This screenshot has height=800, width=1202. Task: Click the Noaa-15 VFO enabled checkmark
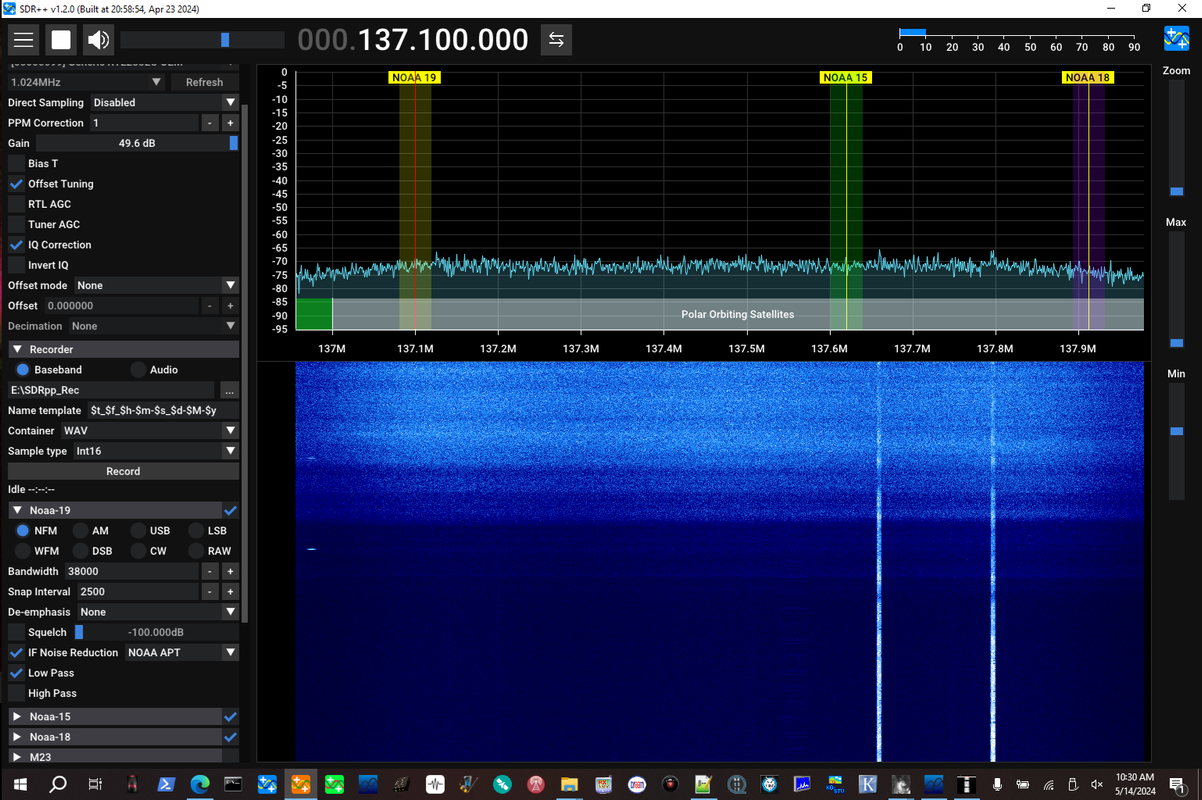pyautogui.click(x=230, y=717)
